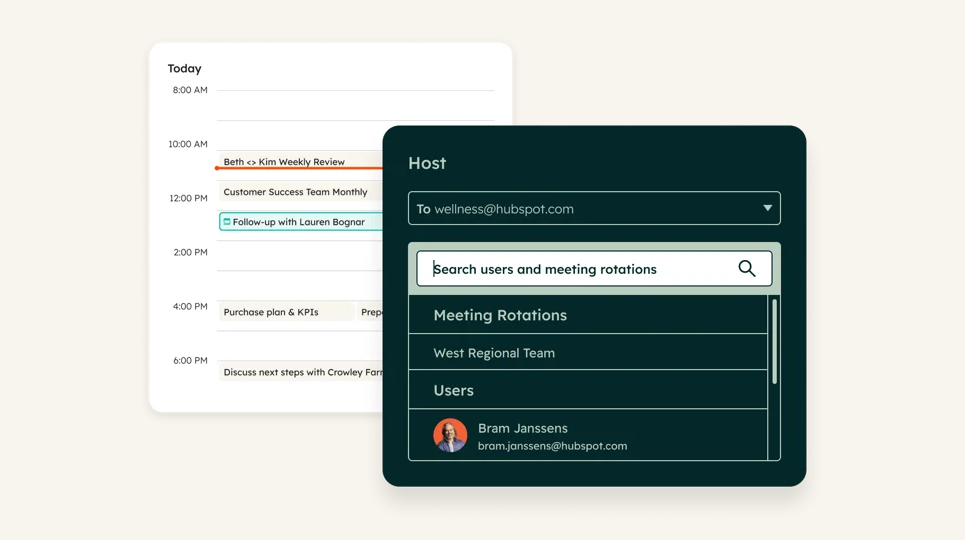Click the bram.janssens@hubspot.com email text
The image size is (965, 540).
(x=552, y=446)
